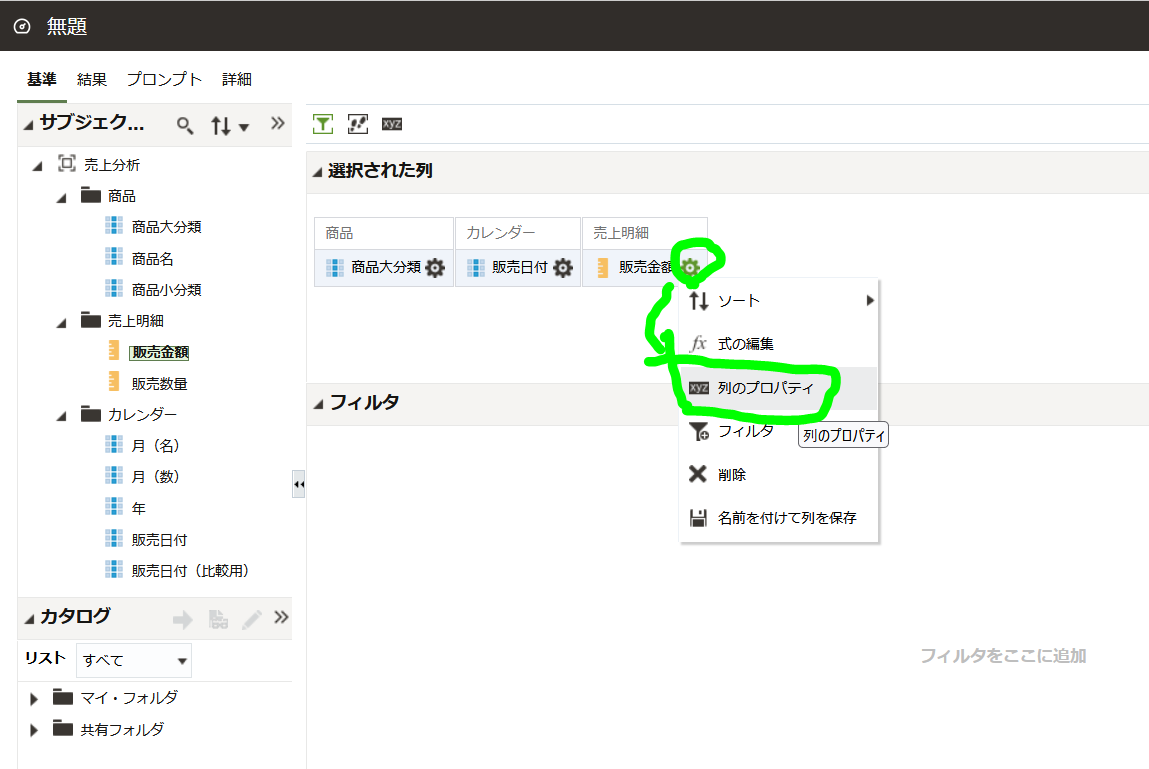The height and width of the screenshot is (769, 1149).
Task: Open the gear menu for 販売日付 column
Action: pos(563,268)
